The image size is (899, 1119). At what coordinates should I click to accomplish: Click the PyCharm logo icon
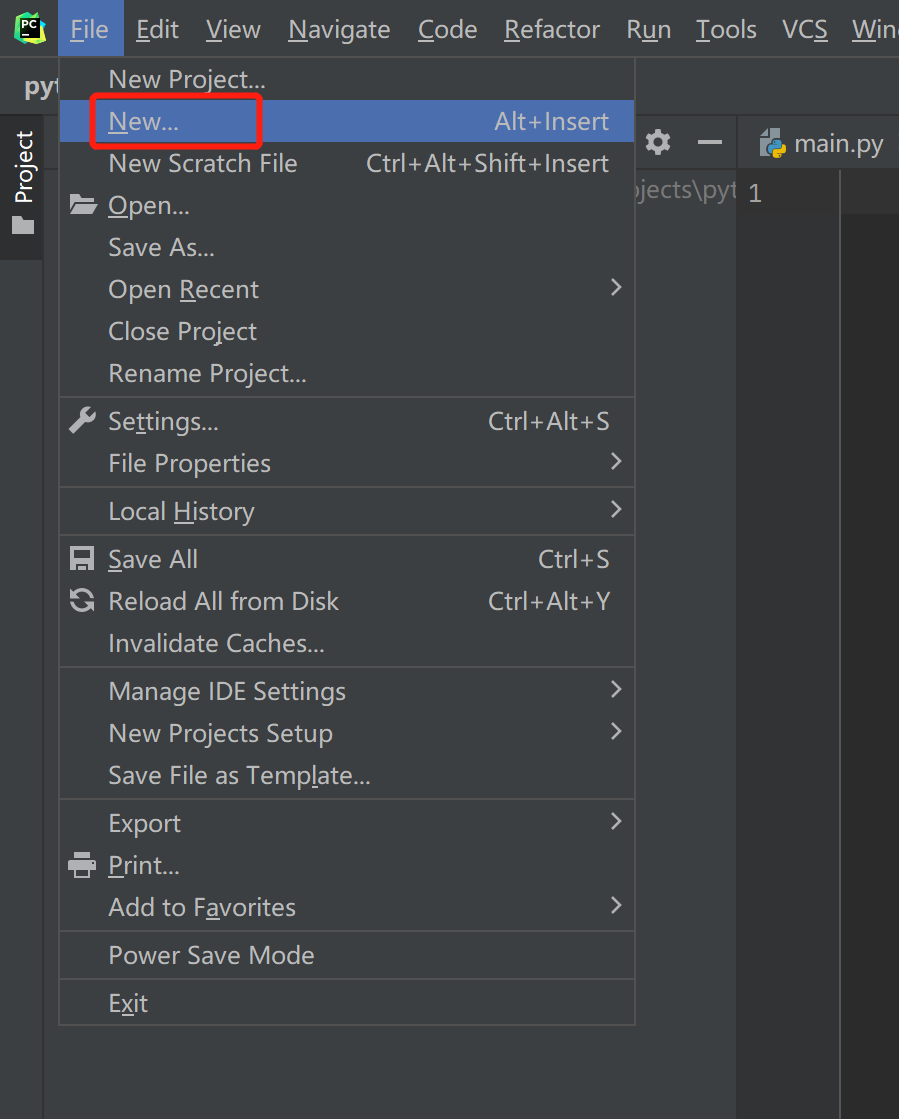tap(30, 29)
